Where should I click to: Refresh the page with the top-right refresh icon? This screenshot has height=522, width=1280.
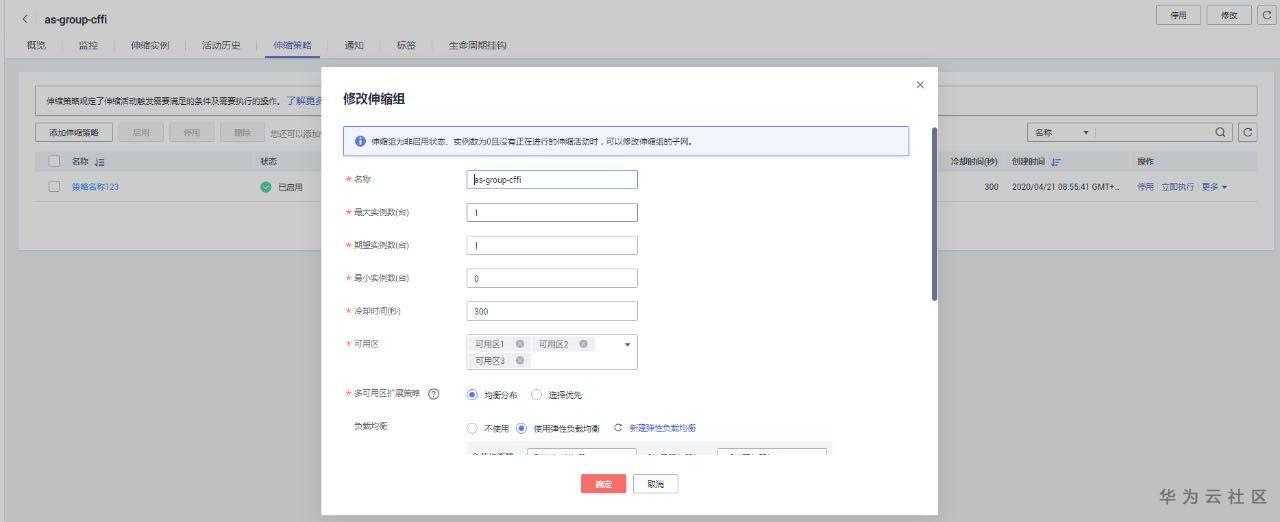[1266, 15]
